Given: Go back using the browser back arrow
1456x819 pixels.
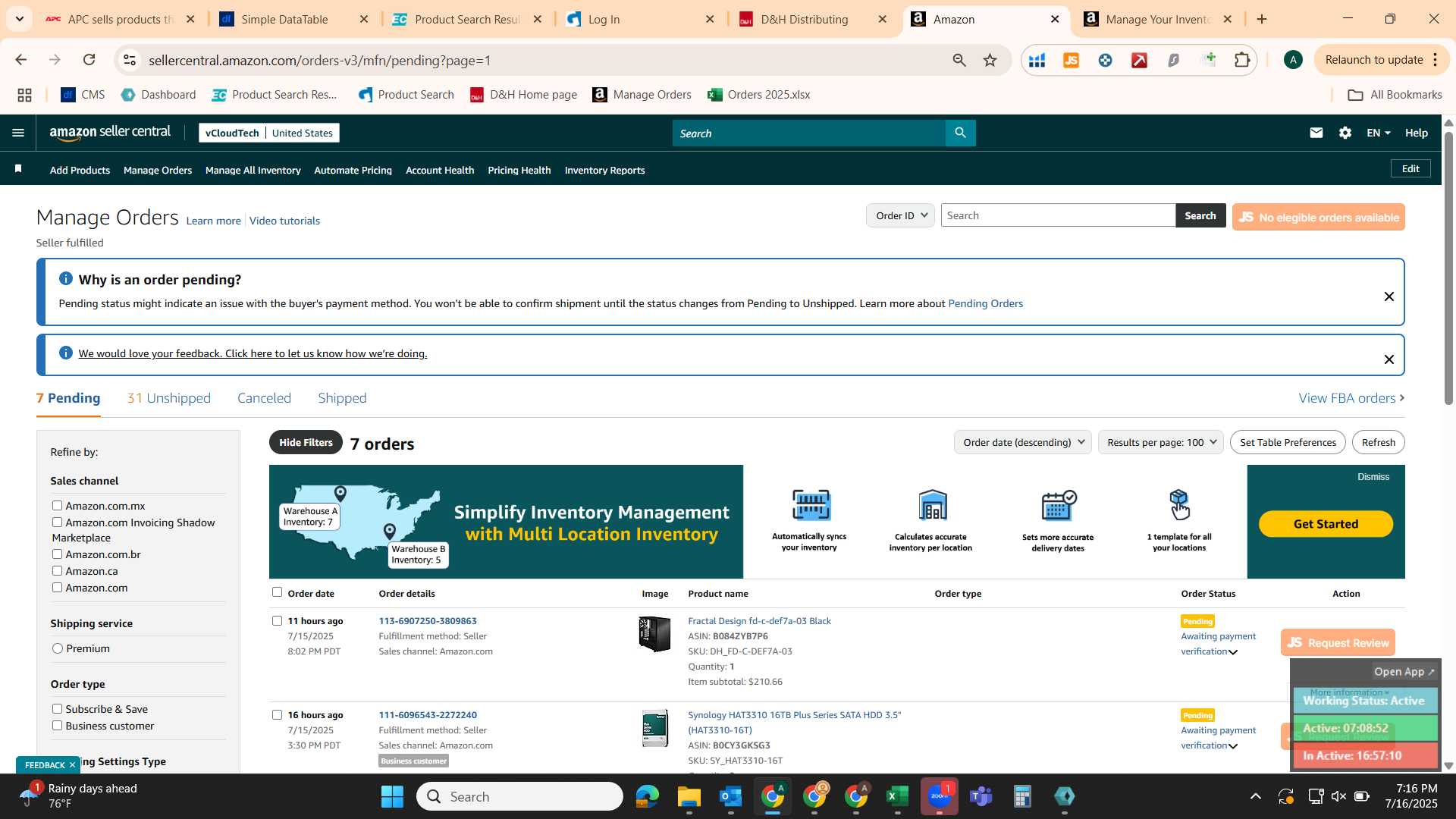Looking at the screenshot, I should pyautogui.click(x=21, y=60).
